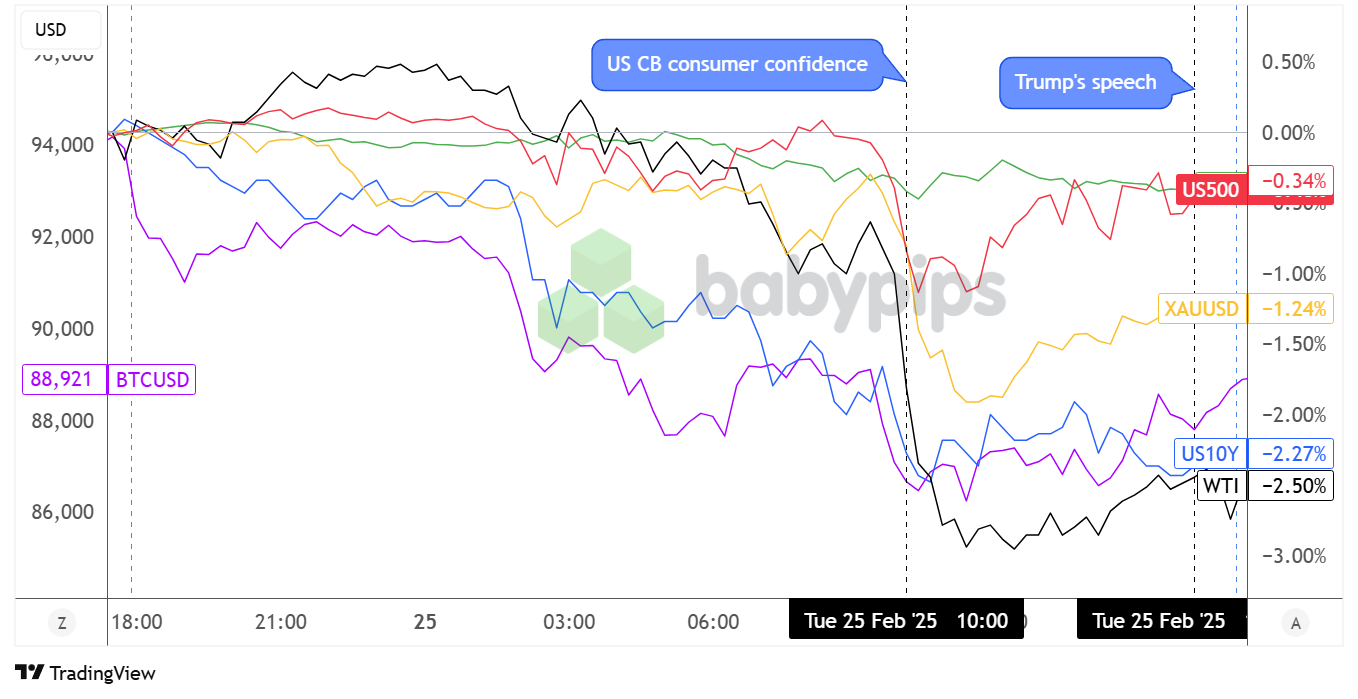Toggle the A auto-scale button
The image size is (1358, 699).
coord(1295,623)
